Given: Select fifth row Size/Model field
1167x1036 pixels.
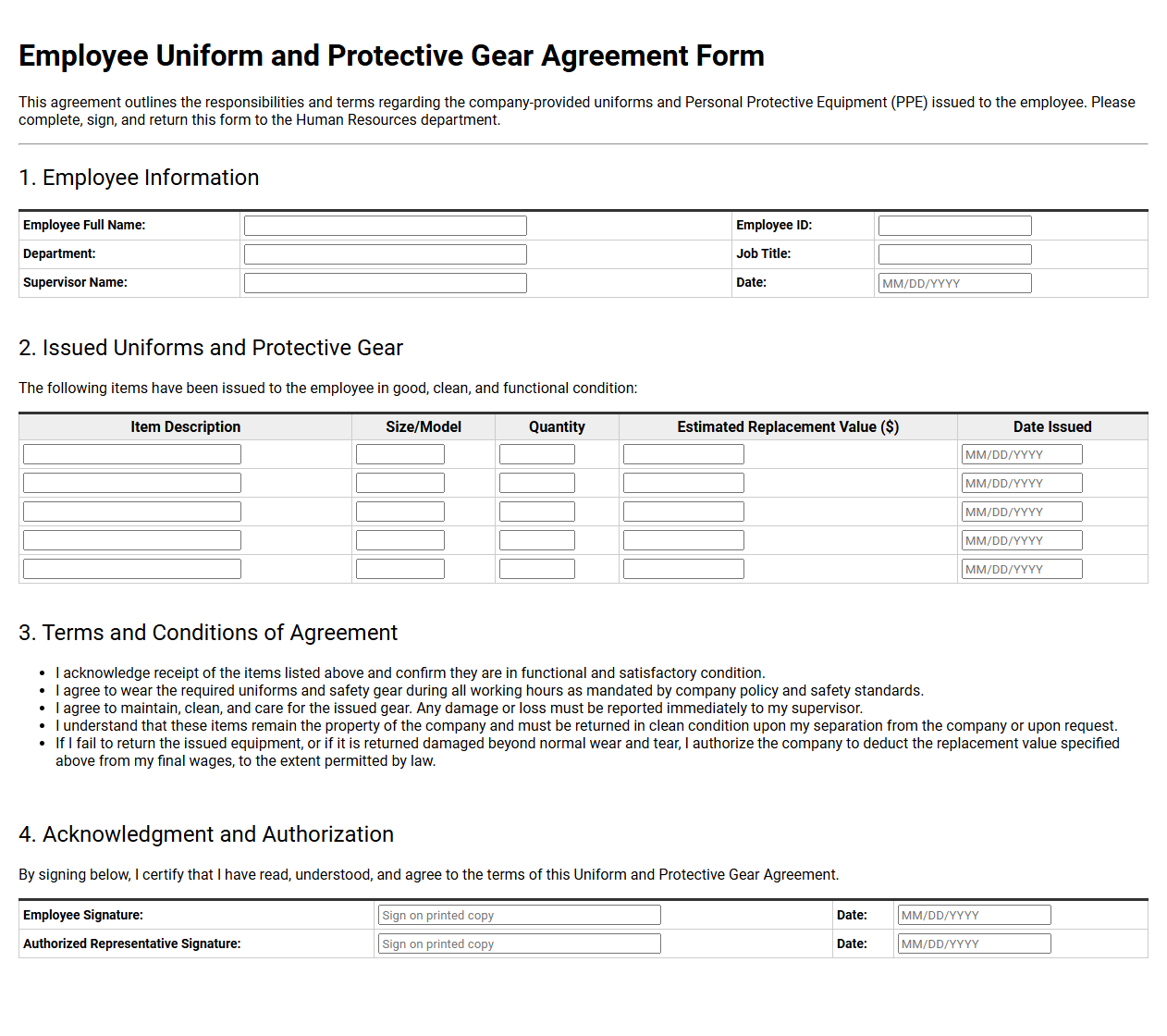Looking at the screenshot, I should coord(400,569).
